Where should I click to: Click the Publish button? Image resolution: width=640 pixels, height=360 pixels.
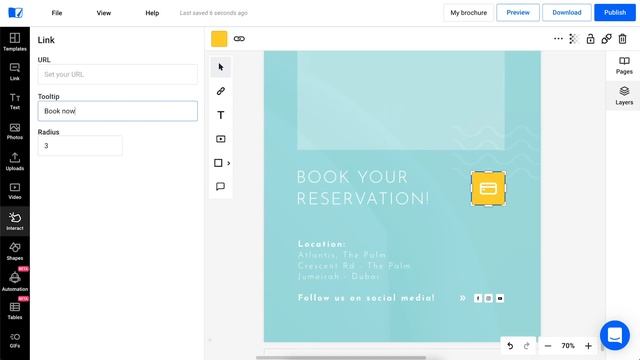tap(615, 13)
